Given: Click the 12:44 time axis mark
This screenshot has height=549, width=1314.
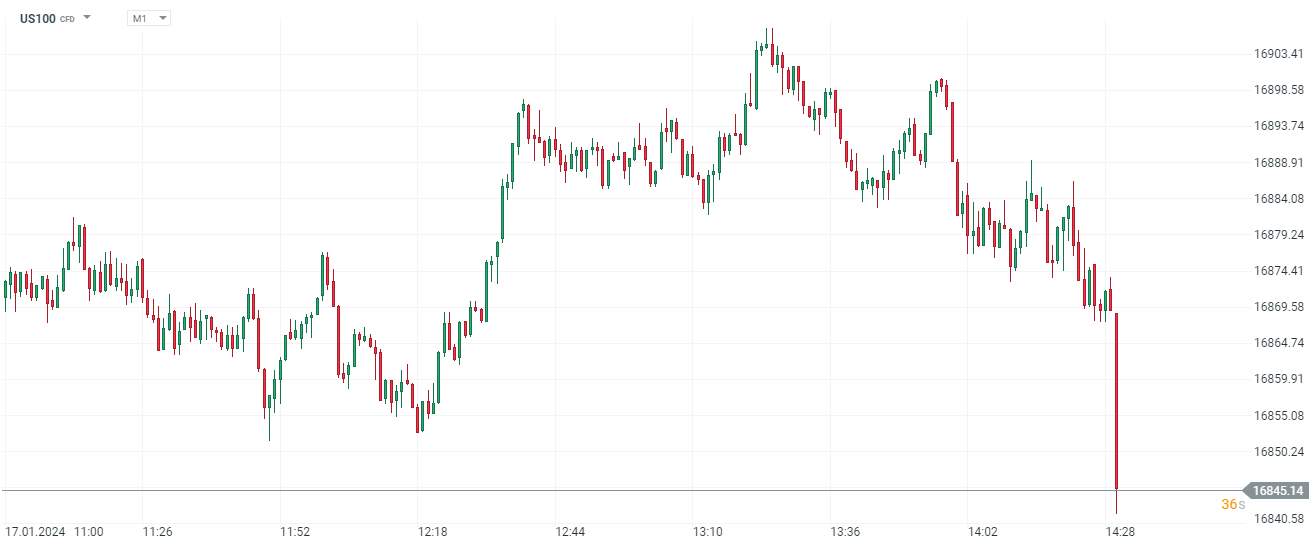Looking at the screenshot, I should click(x=570, y=531).
